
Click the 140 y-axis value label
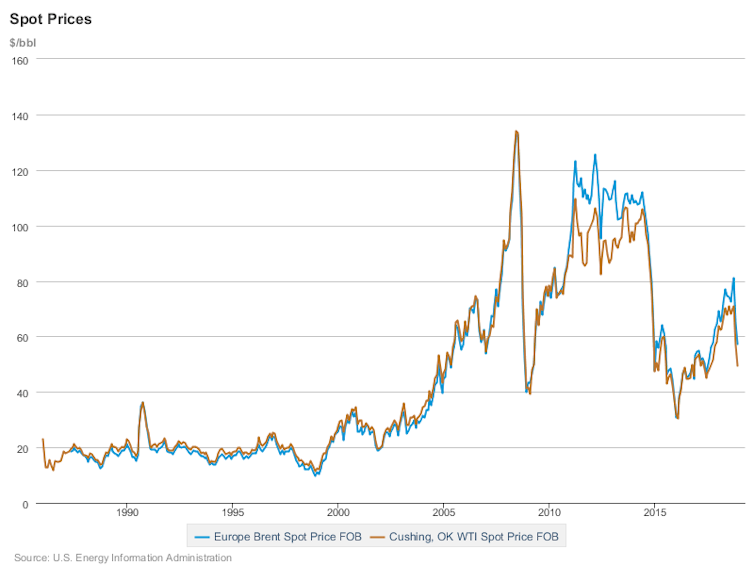pos(19,116)
